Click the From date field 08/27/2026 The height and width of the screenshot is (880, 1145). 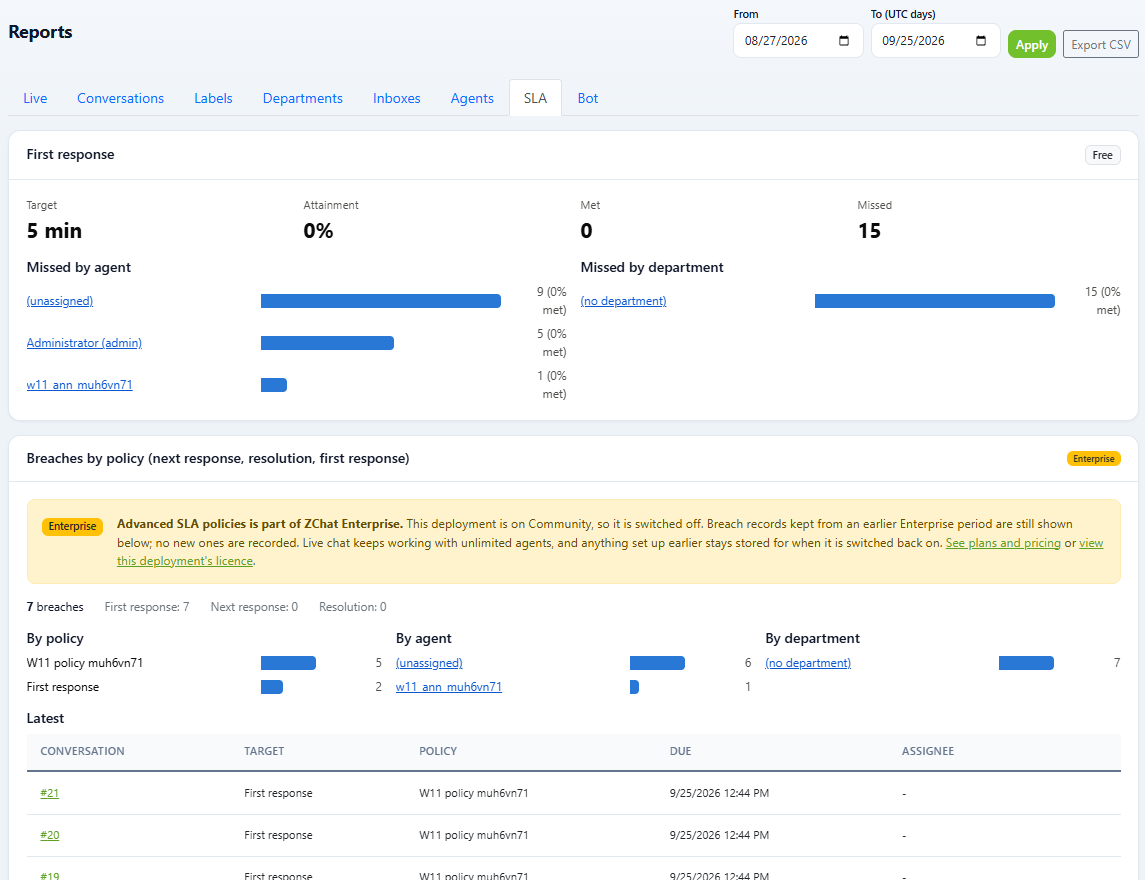point(798,41)
